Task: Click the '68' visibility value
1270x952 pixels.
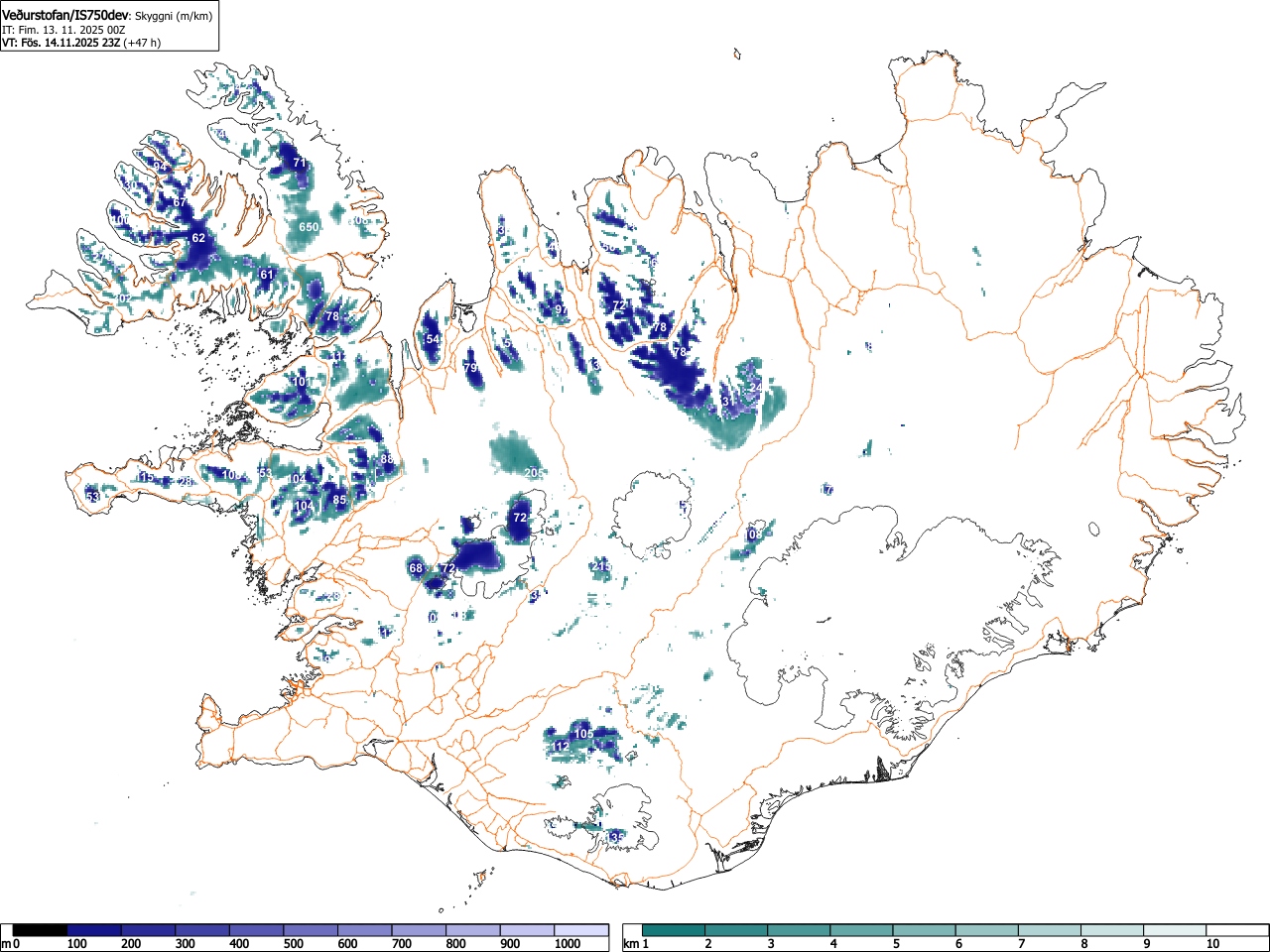Action: (416, 568)
